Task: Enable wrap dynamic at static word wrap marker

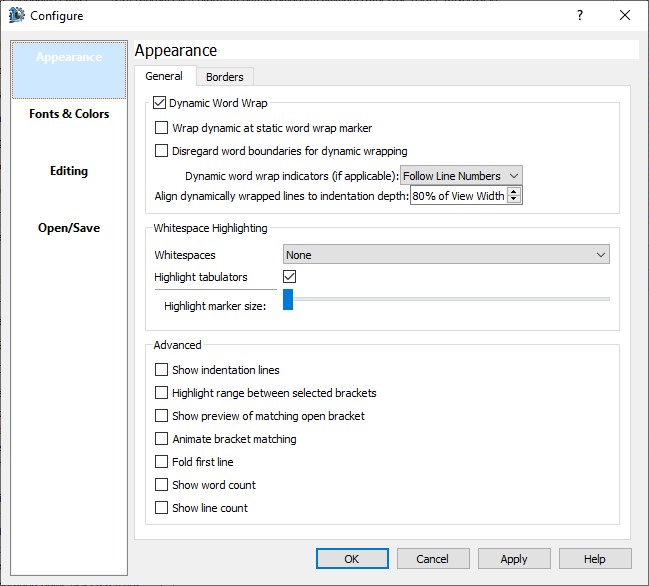Action: point(161,127)
